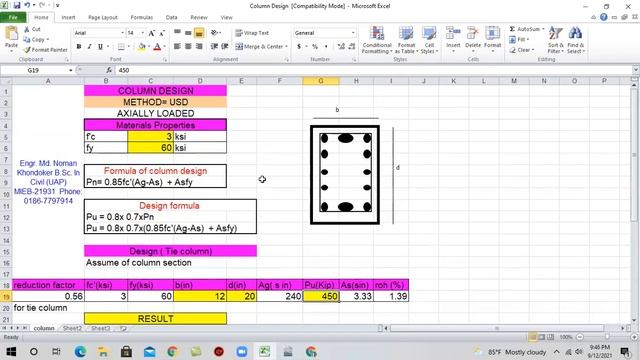The width and height of the screenshot is (640, 360).
Task: Select the Sheet2 worksheet tab
Action: [72, 328]
